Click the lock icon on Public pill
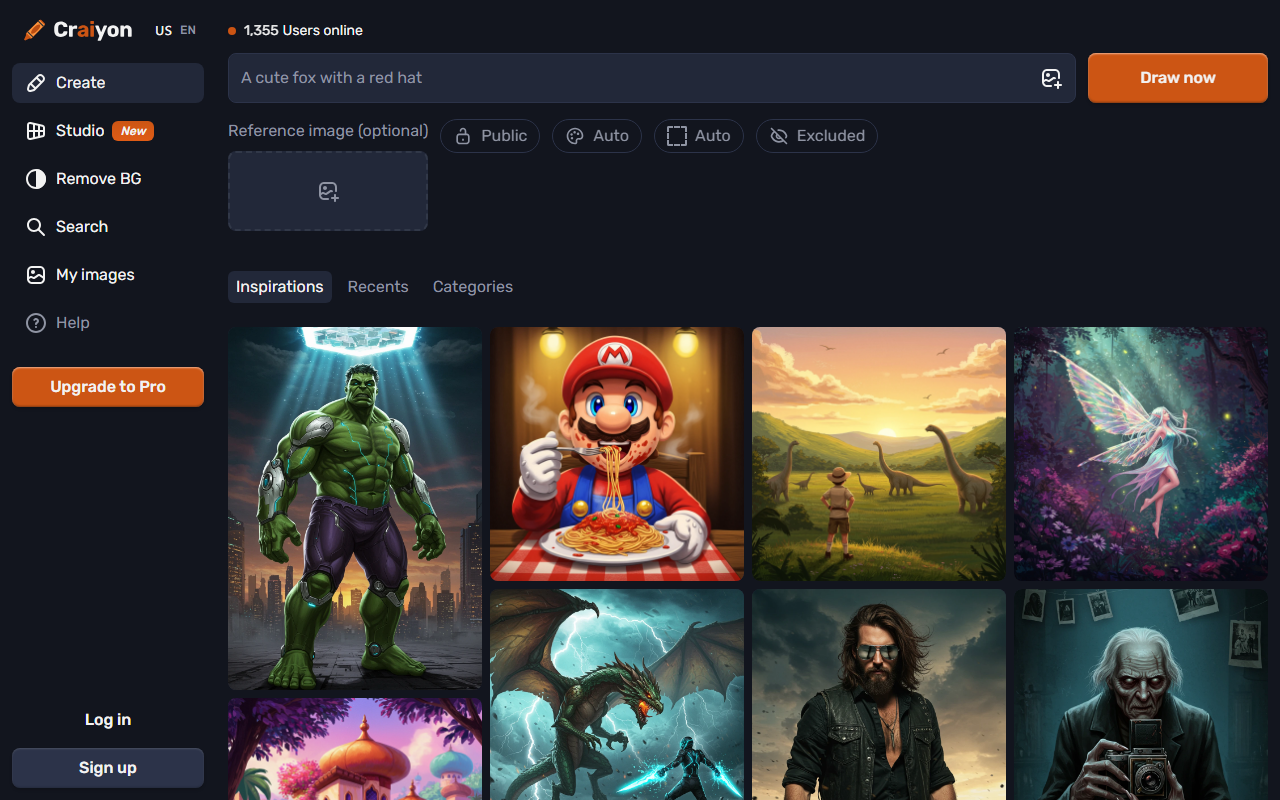Screen dimensions: 1280x800 coord(463,136)
